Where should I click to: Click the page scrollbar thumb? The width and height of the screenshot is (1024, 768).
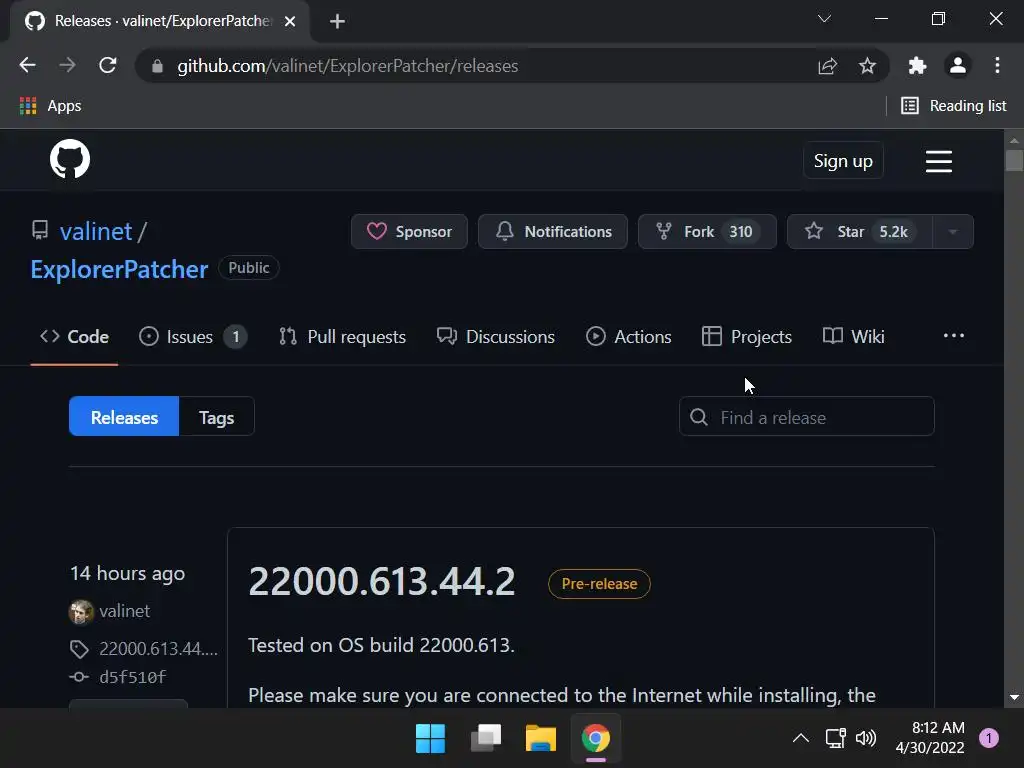click(1014, 160)
